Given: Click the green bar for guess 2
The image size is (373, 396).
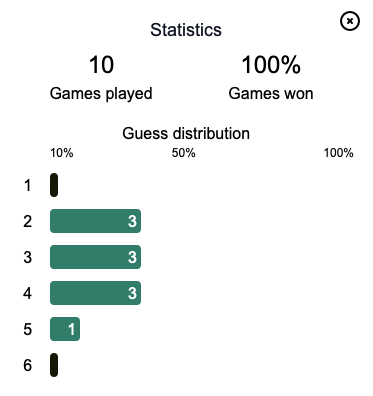Looking at the screenshot, I should [95, 221].
